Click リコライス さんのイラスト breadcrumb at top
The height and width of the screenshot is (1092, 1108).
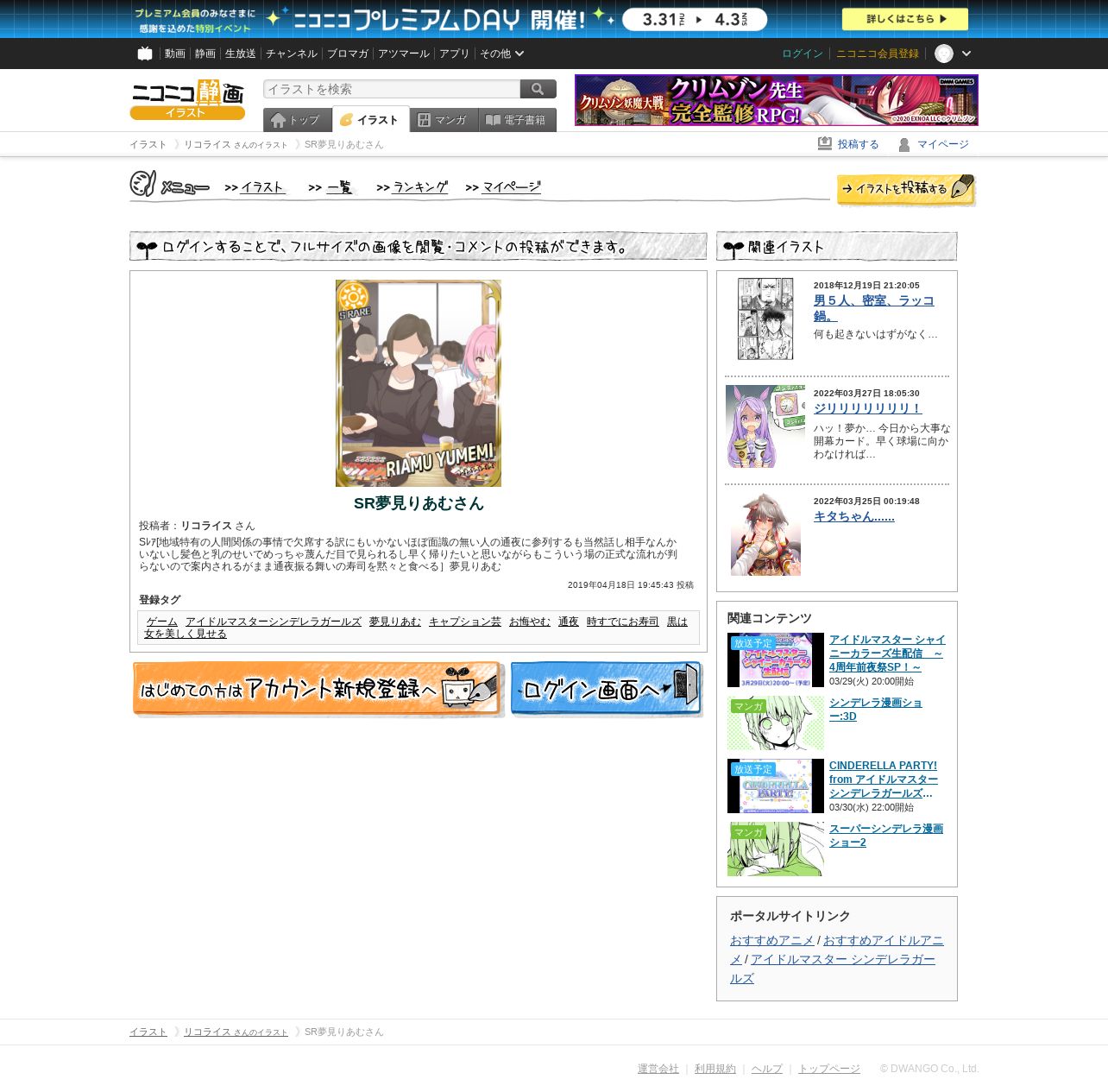(236, 144)
